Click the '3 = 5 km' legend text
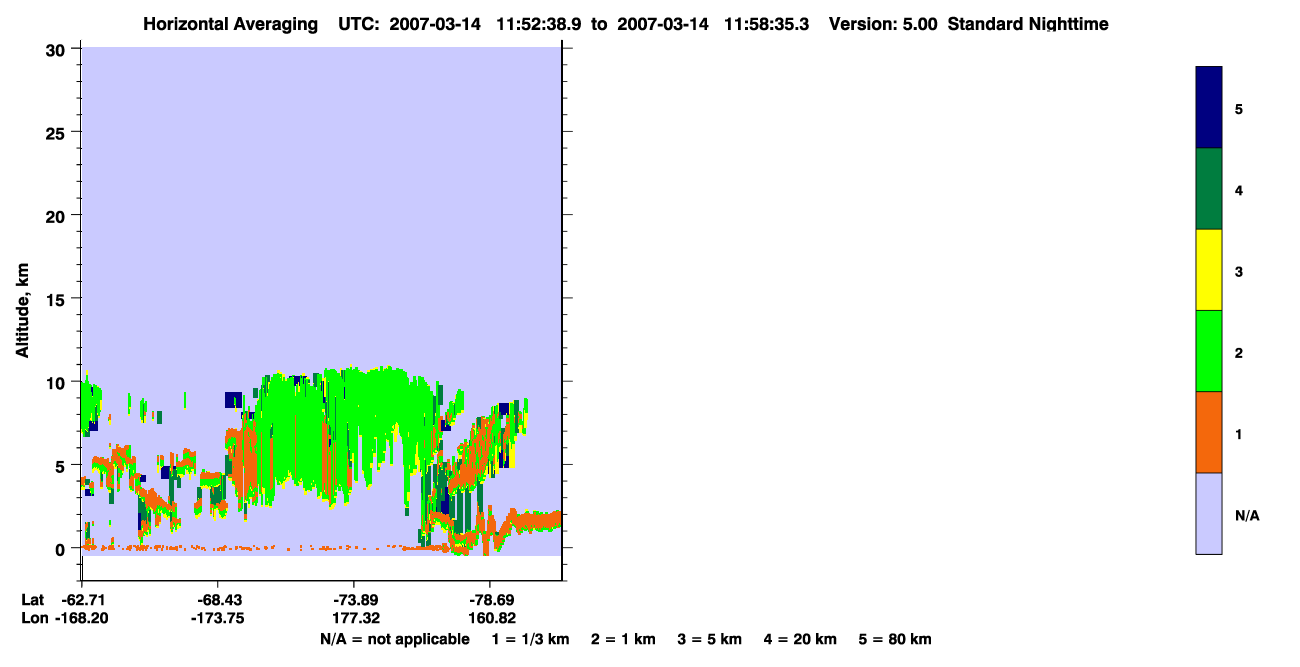 708,639
